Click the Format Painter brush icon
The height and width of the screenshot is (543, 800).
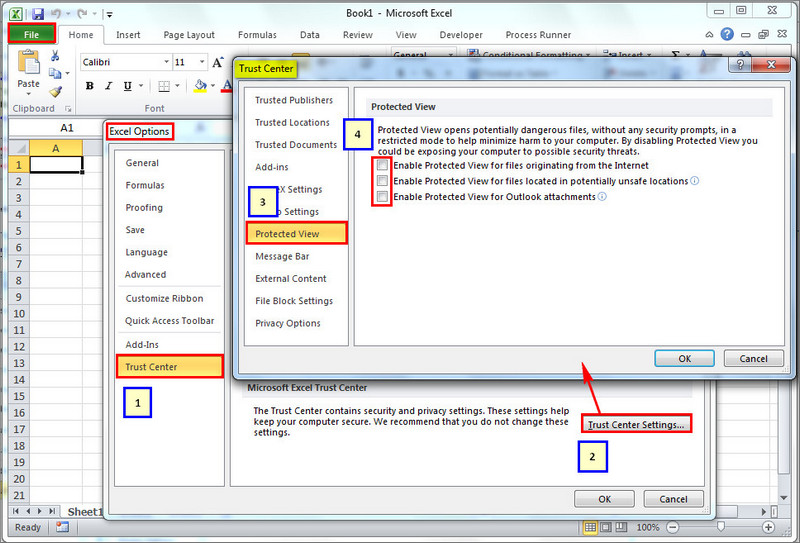pos(56,91)
